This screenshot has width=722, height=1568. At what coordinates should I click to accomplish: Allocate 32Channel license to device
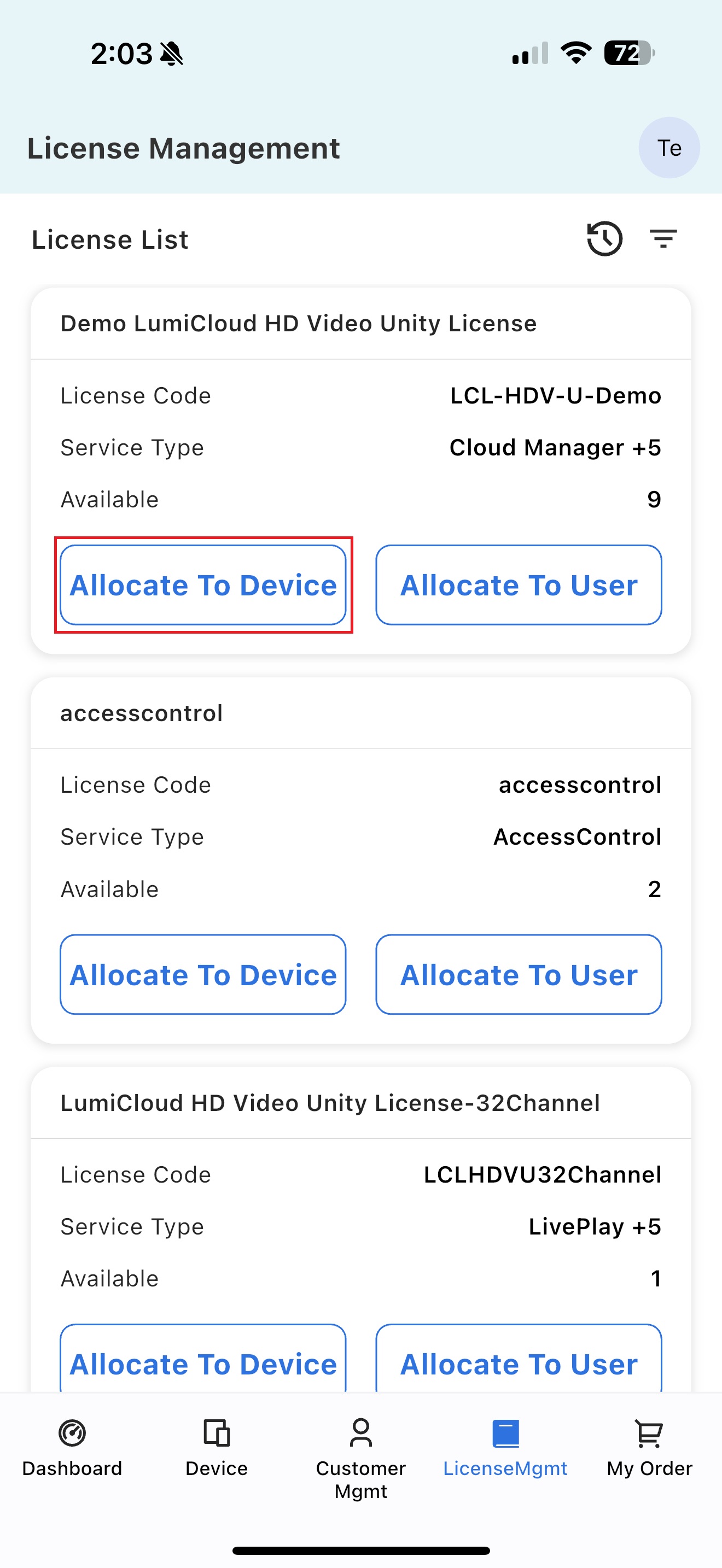[x=203, y=1362]
